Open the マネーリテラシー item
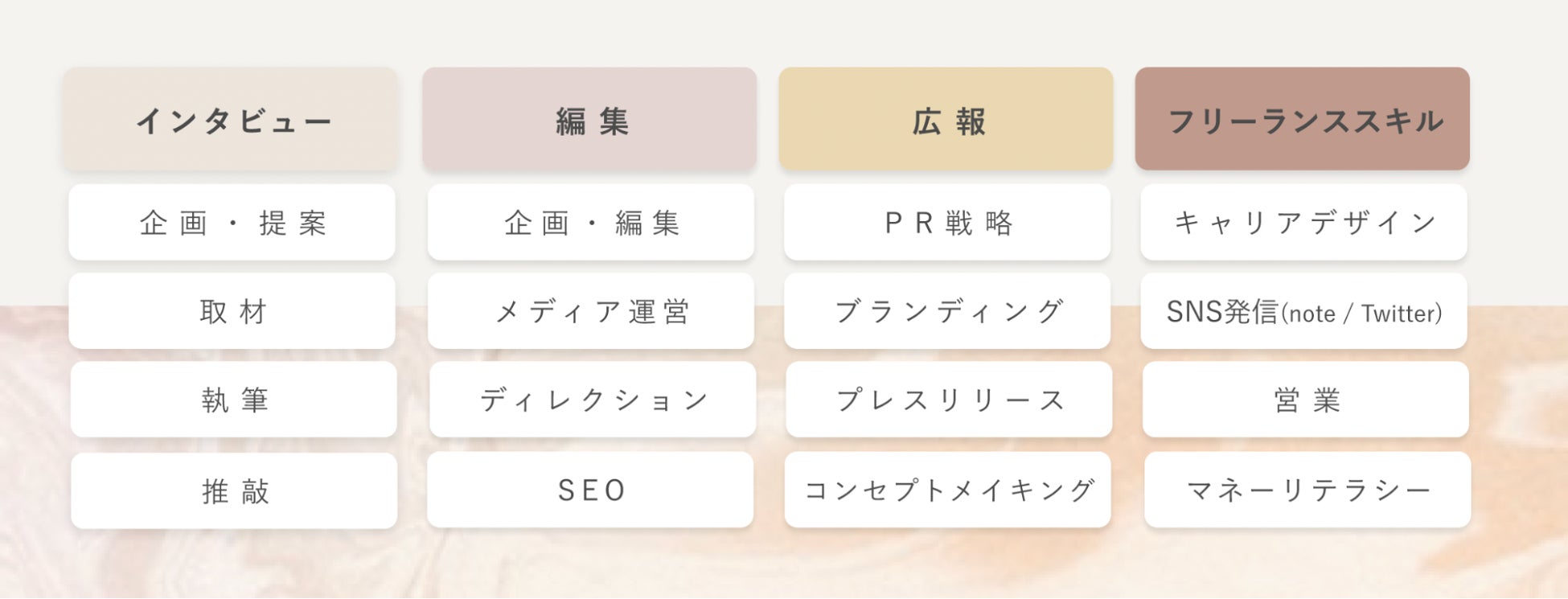Screen dimensions: 1568x599 1307,490
